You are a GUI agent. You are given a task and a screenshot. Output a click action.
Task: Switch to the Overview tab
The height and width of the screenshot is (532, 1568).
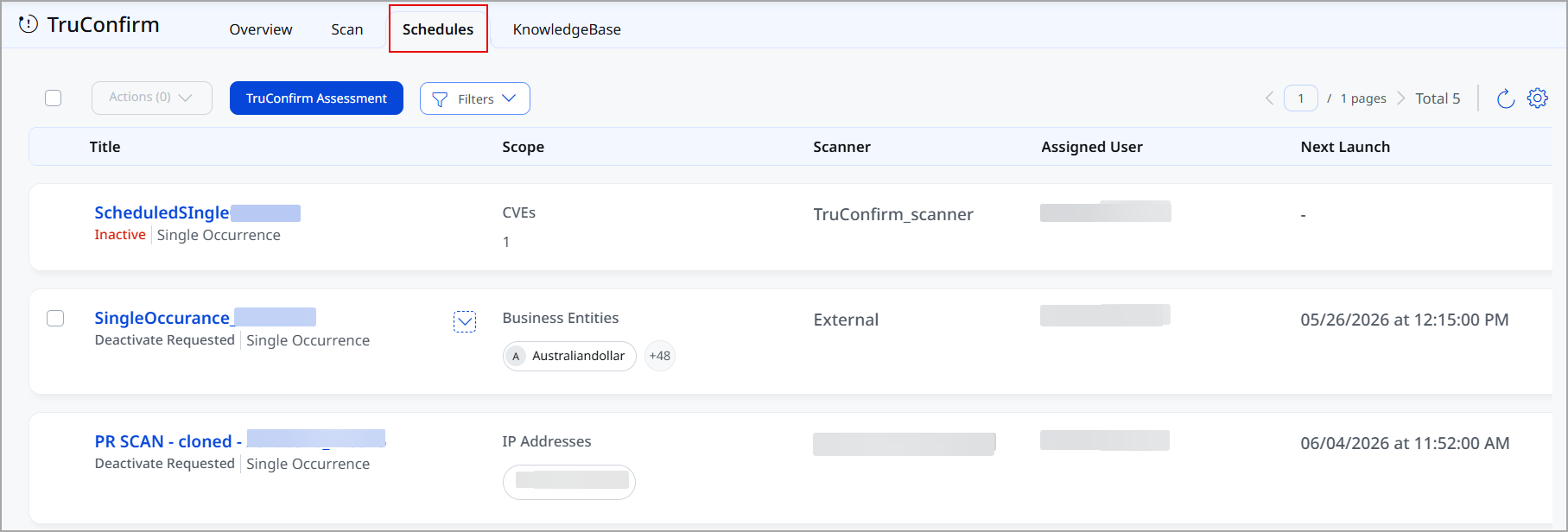click(261, 29)
